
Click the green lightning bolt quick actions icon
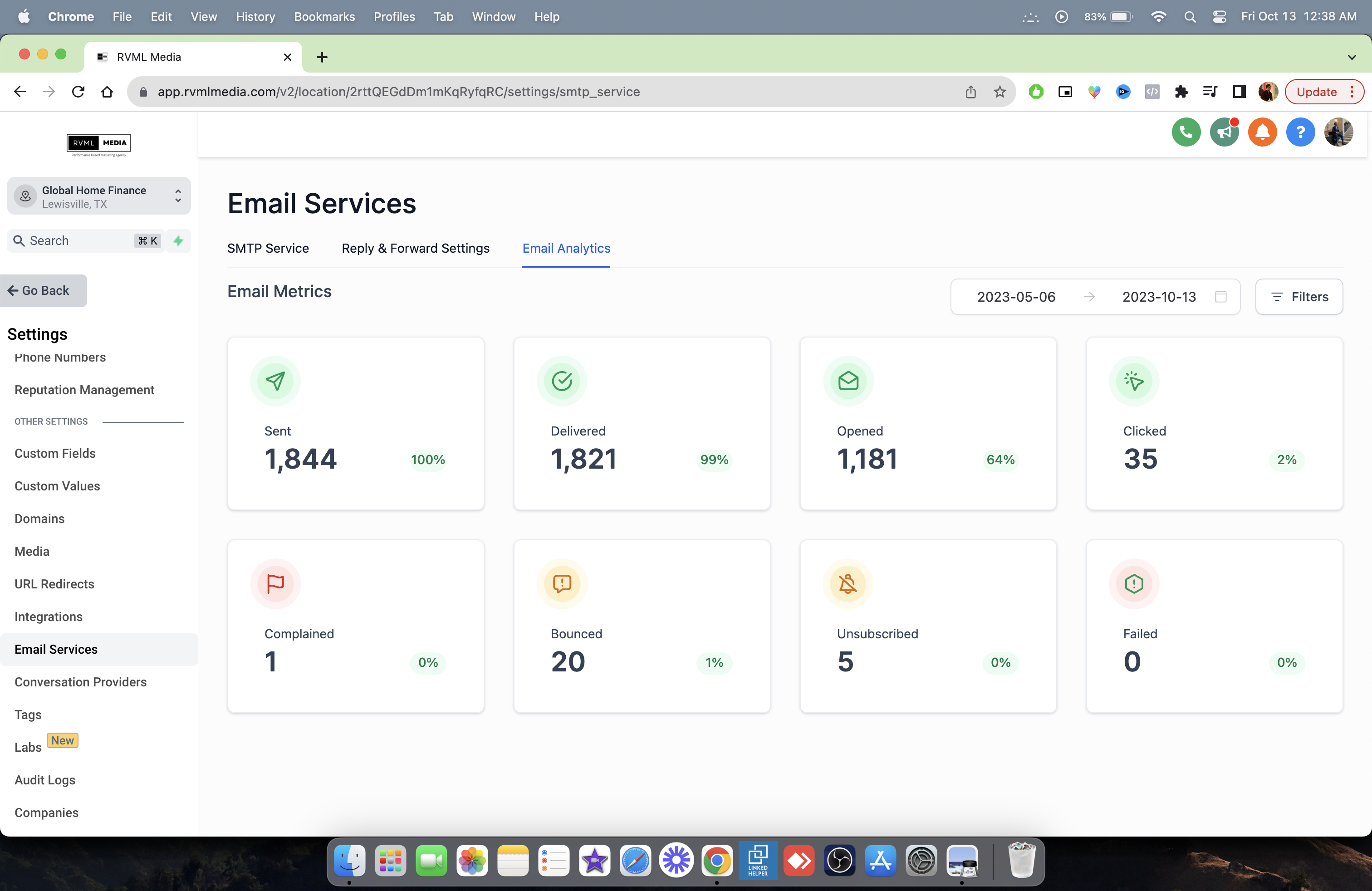click(178, 241)
